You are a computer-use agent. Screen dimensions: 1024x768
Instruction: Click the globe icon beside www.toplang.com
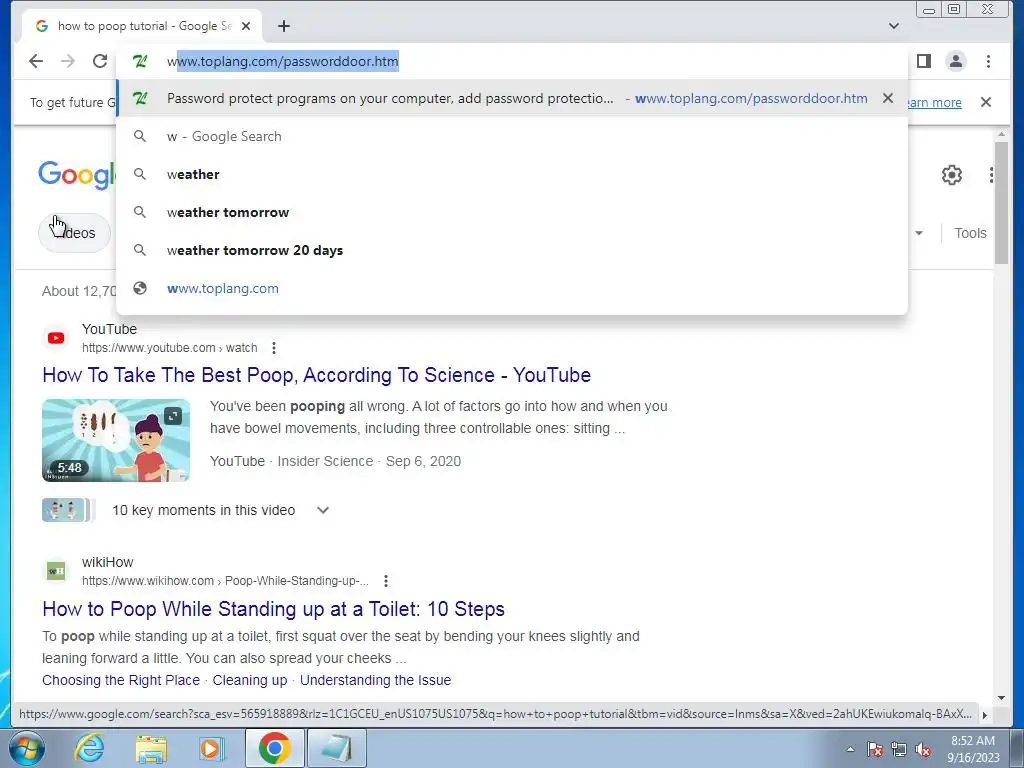pos(140,288)
